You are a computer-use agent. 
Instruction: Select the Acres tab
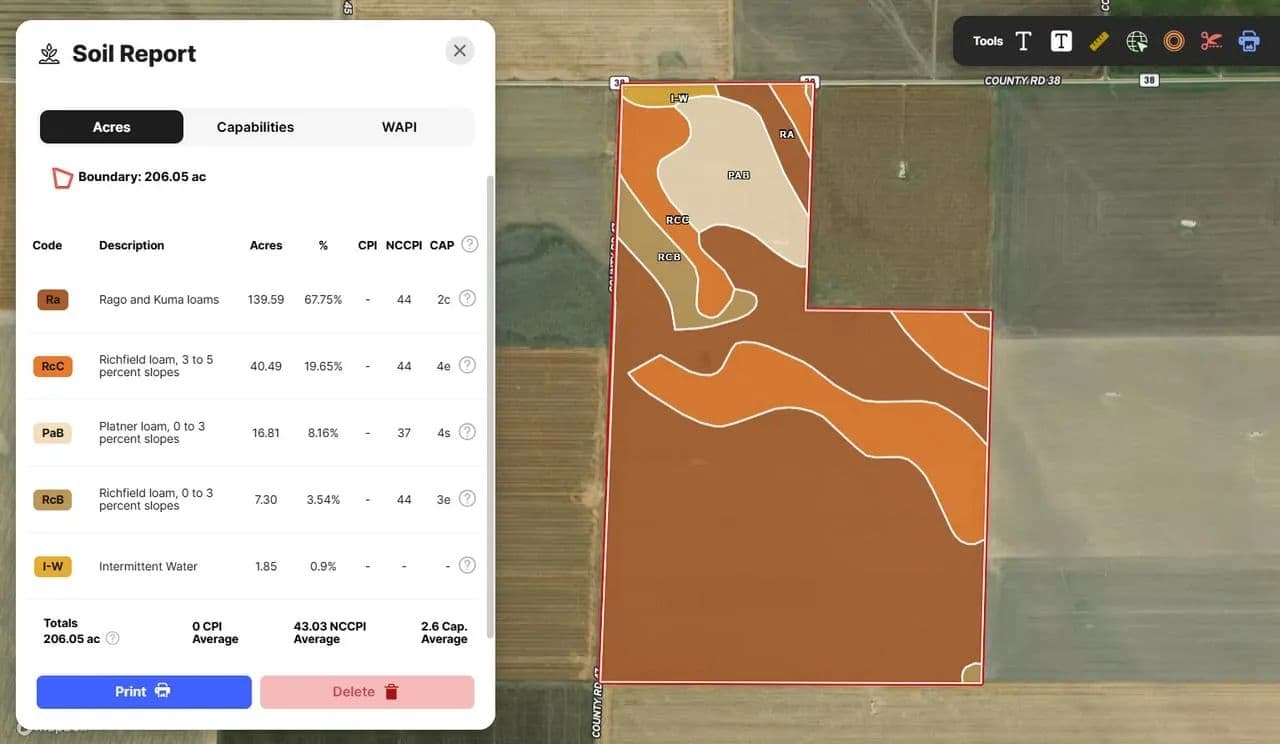point(111,127)
